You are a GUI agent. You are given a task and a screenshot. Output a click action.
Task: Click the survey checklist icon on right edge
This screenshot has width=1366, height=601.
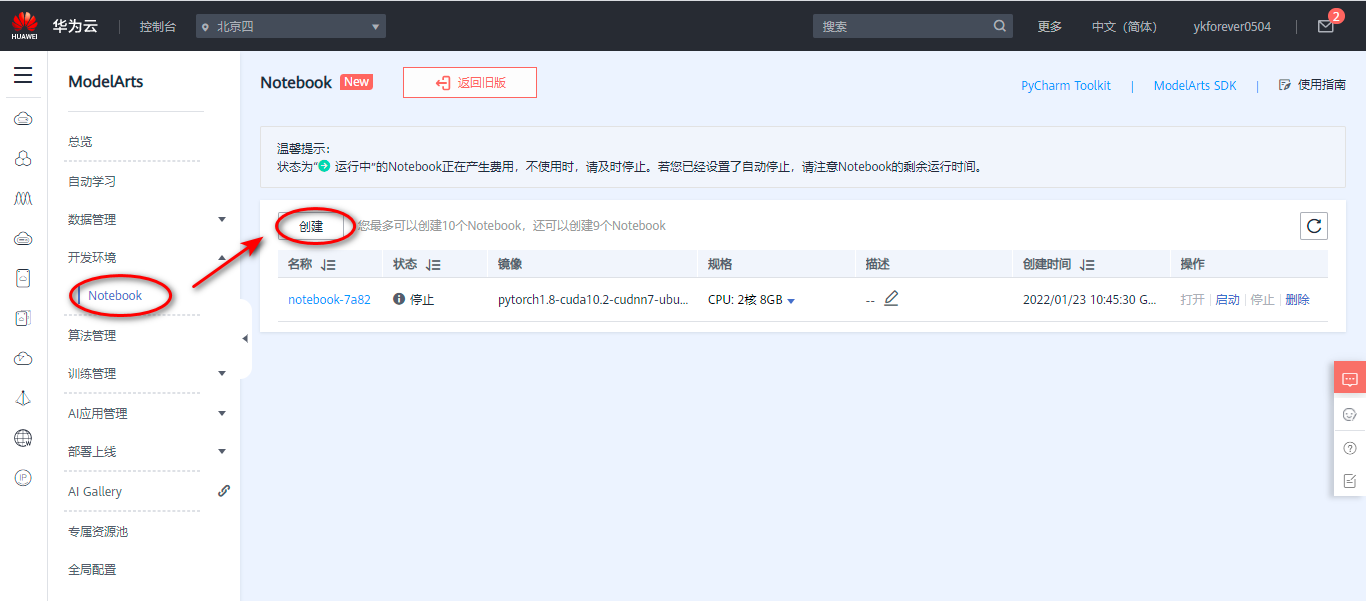click(1350, 481)
